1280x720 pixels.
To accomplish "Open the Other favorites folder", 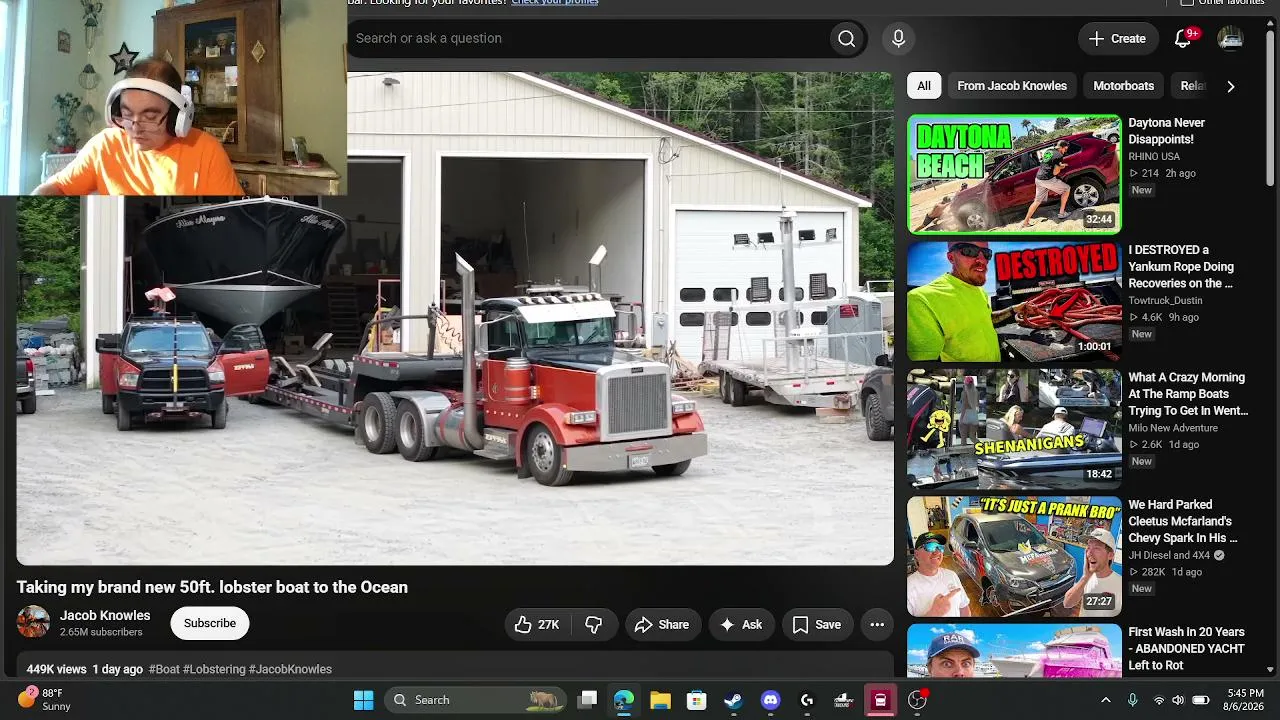I will 1223,3.
